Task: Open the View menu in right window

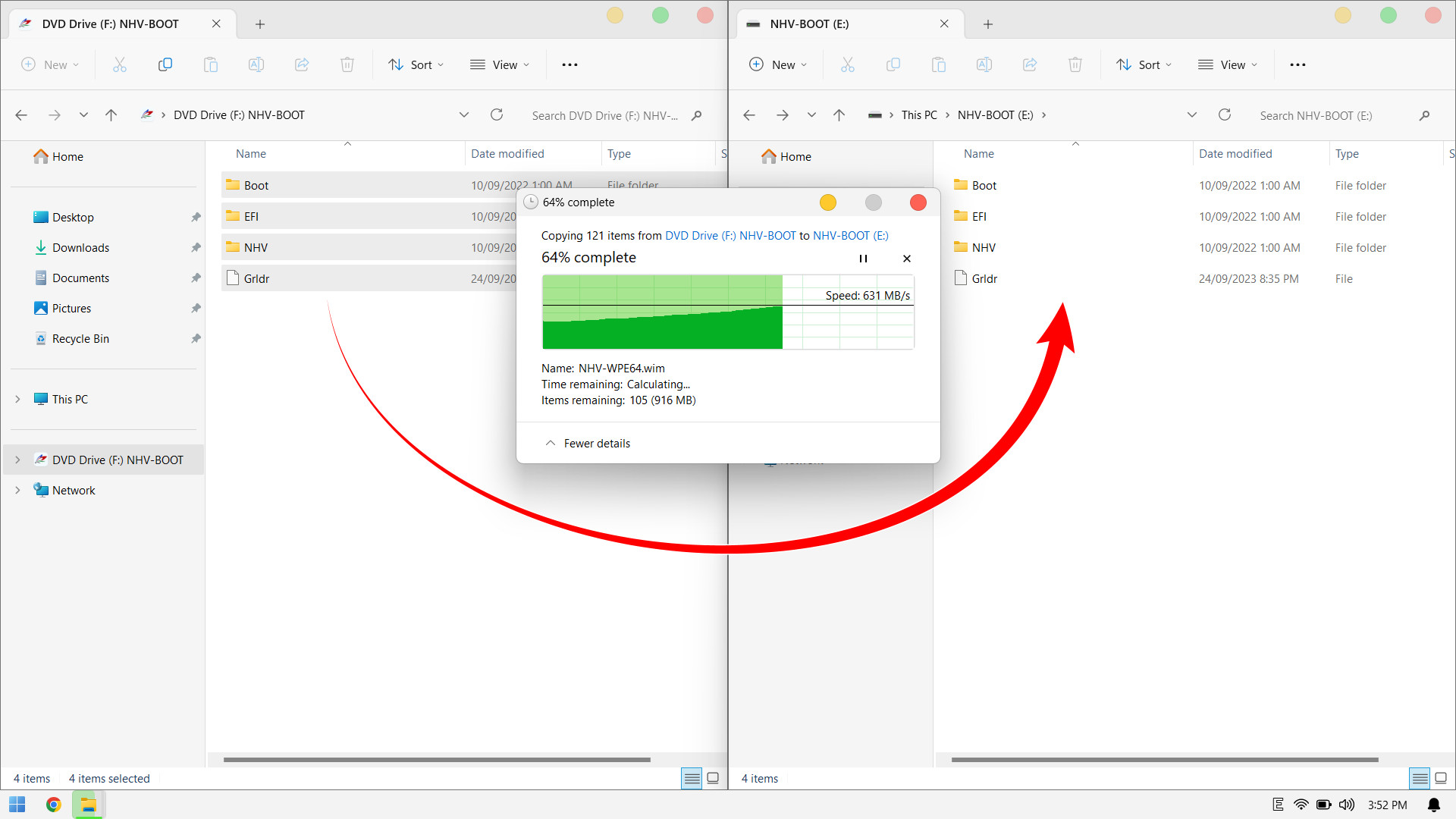Action: point(1228,64)
